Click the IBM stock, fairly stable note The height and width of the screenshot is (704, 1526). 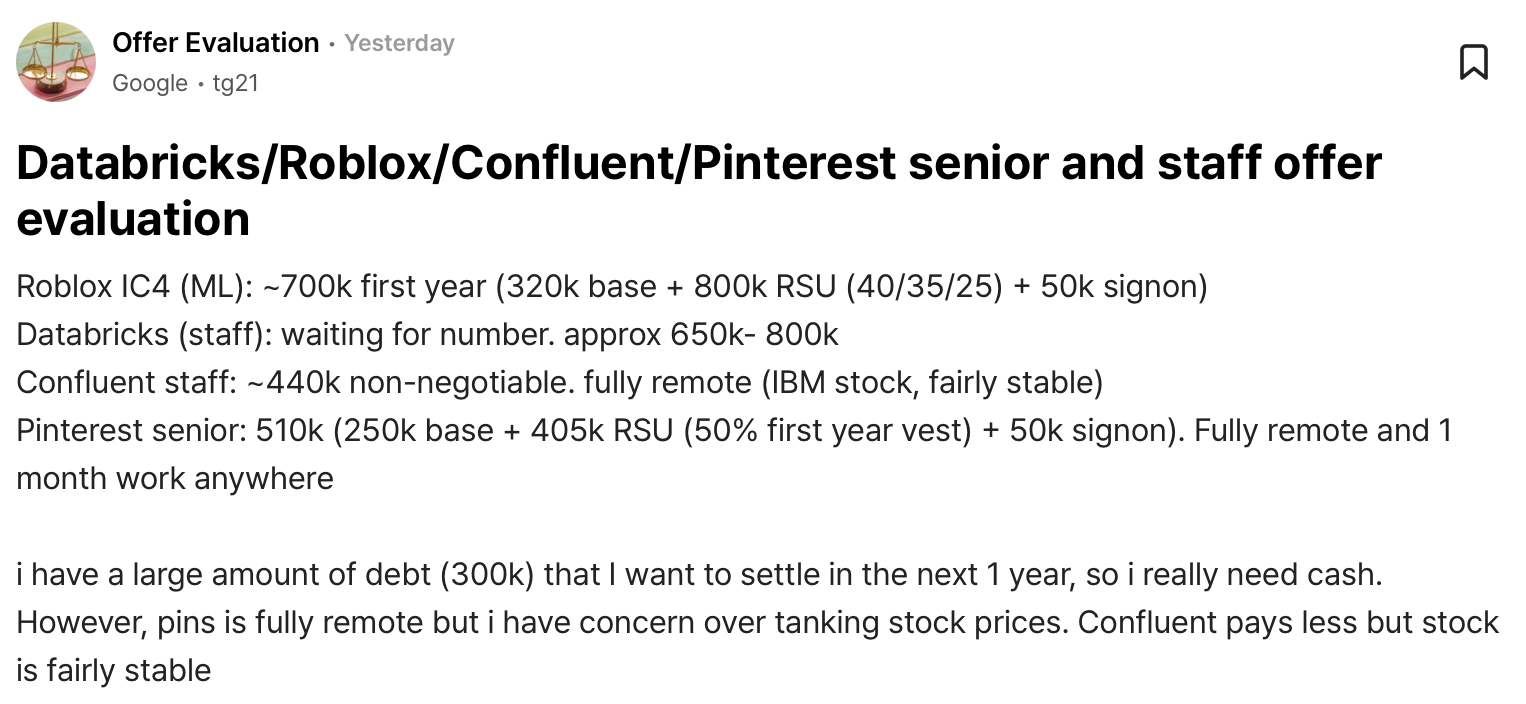931,382
